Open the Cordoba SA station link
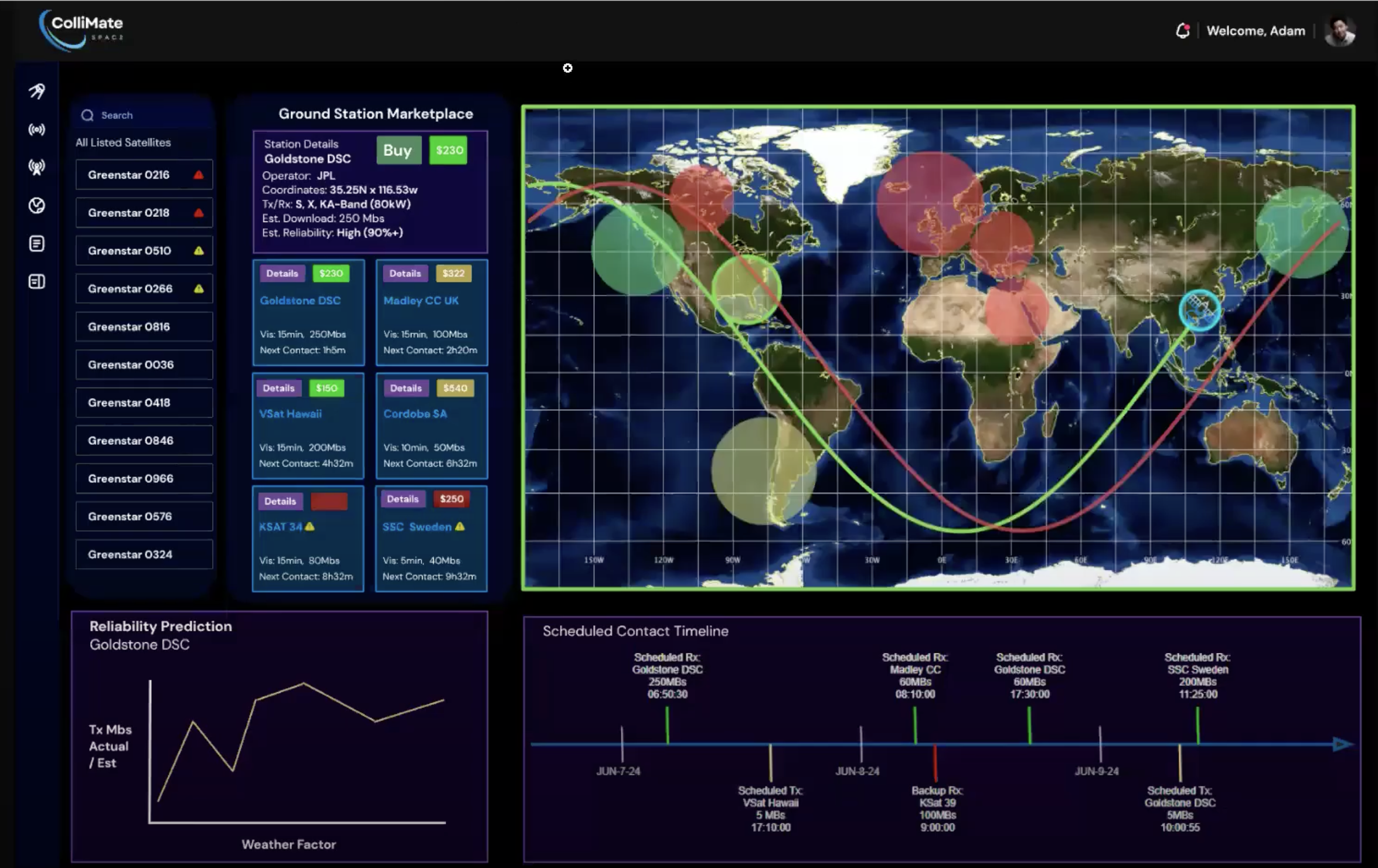1378x868 pixels. pos(415,414)
